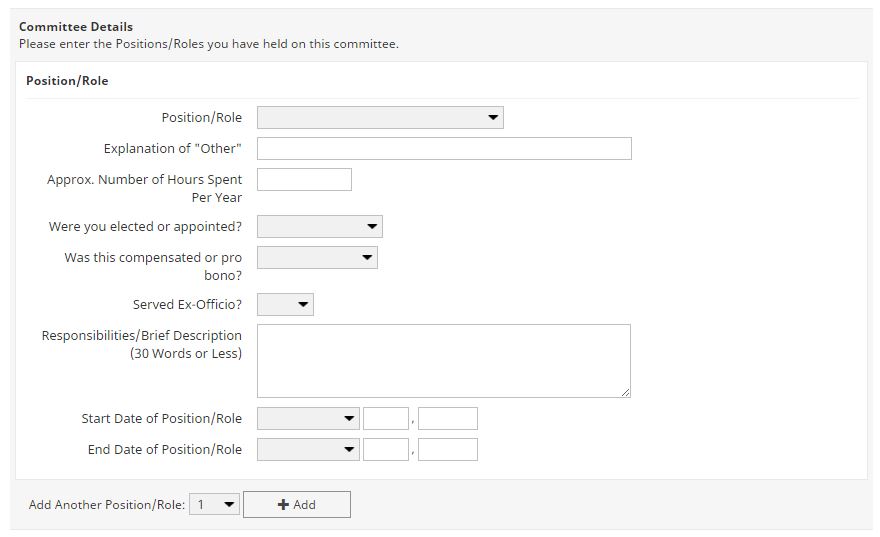Click the "Were you elected or appointed?" label
880x537 pixels.
145,227
